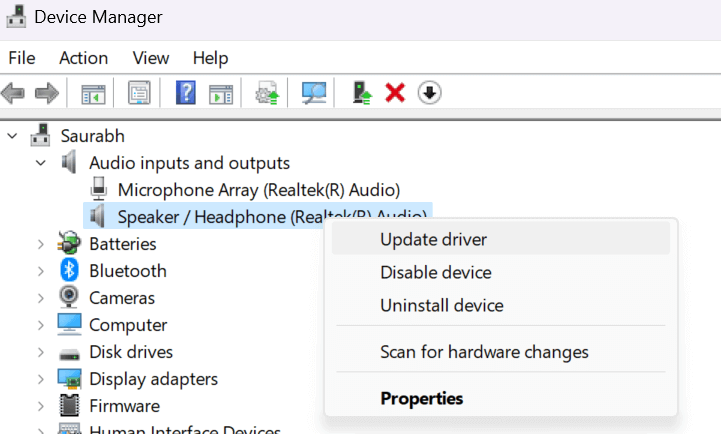Select the Display adapters label
721x434 pixels.
pyautogui.click(x=154, y=379)
